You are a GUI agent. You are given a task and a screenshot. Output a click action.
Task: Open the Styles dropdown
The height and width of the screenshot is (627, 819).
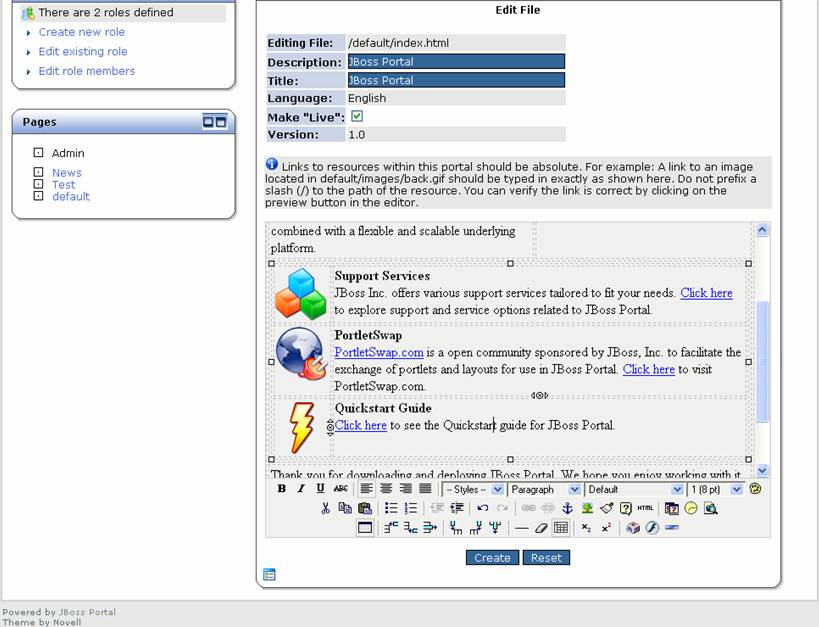click(x=473, y=490)
